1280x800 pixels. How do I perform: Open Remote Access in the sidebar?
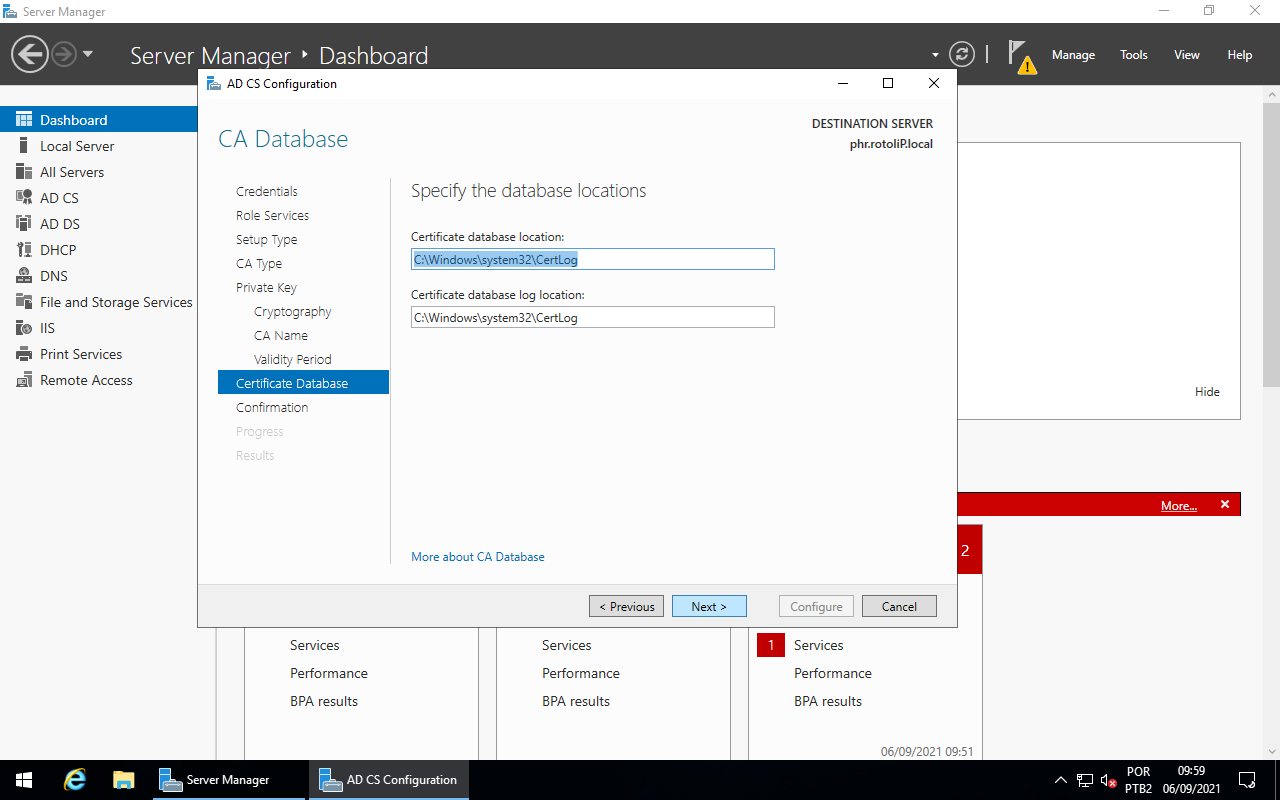[85, 379]
